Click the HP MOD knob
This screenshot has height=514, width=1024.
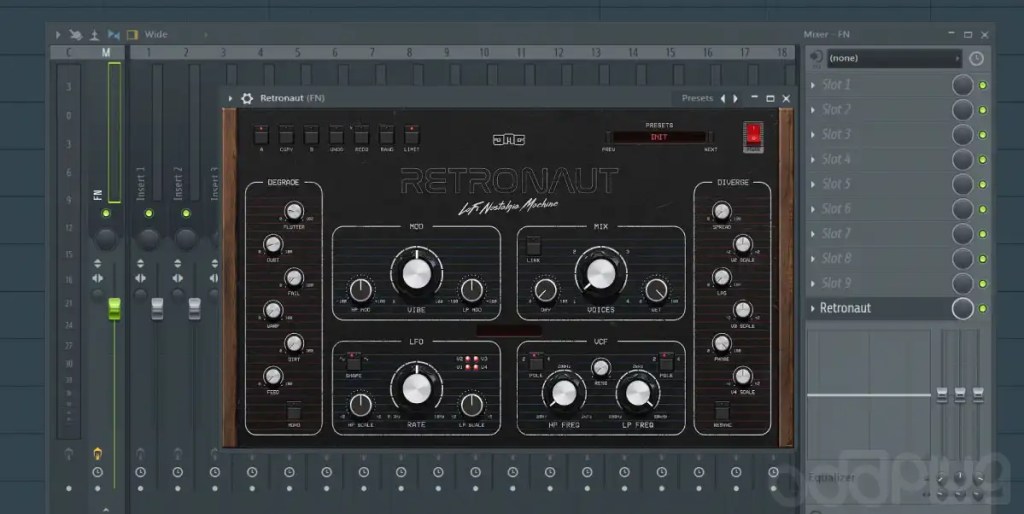[361, 290]
